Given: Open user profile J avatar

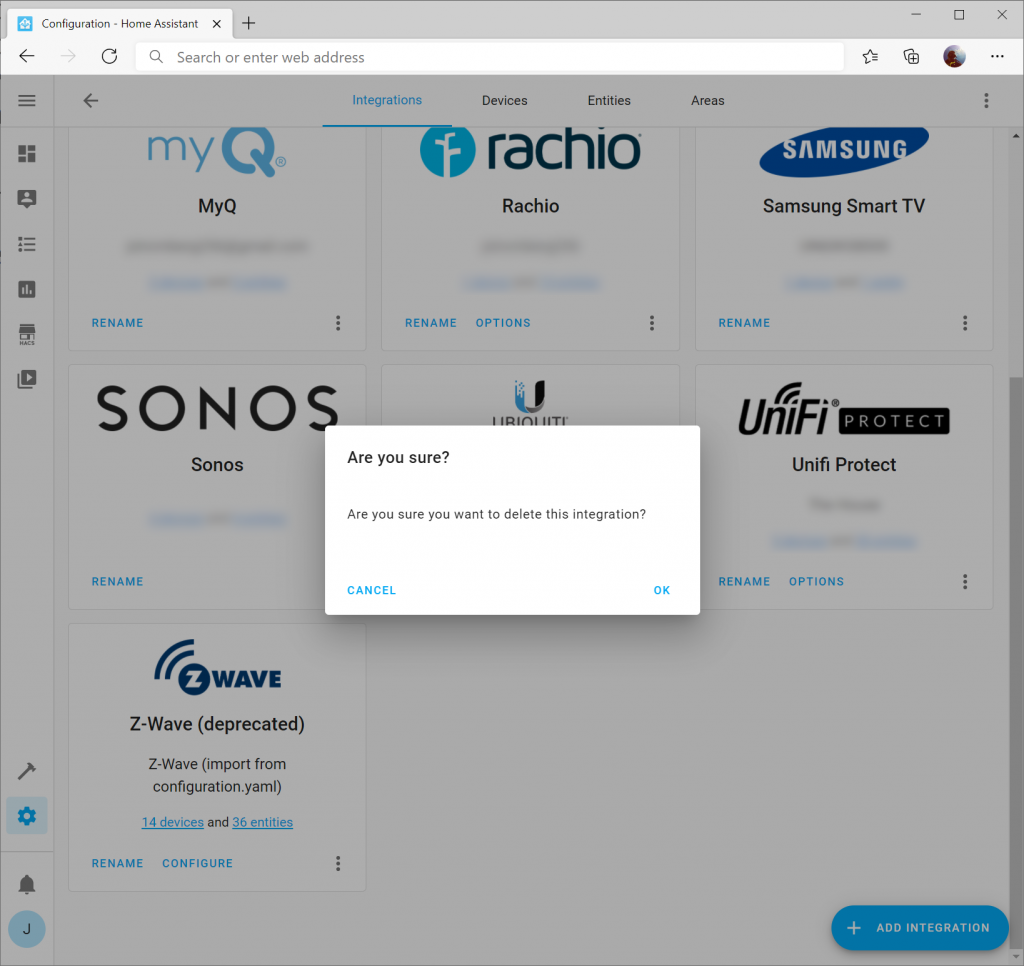Looking at the screenshot, I should pyautogui.click(x=27, y=929).
